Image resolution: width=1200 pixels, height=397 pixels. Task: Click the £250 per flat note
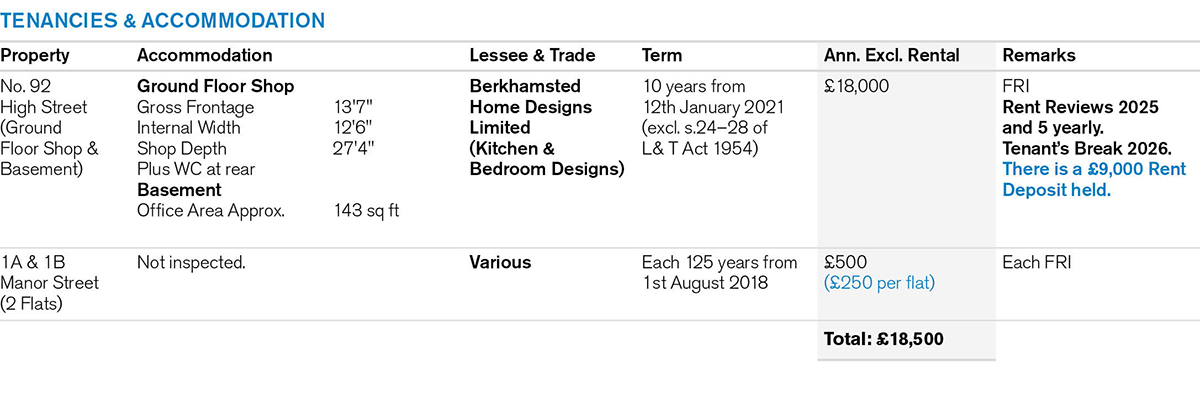879,283
